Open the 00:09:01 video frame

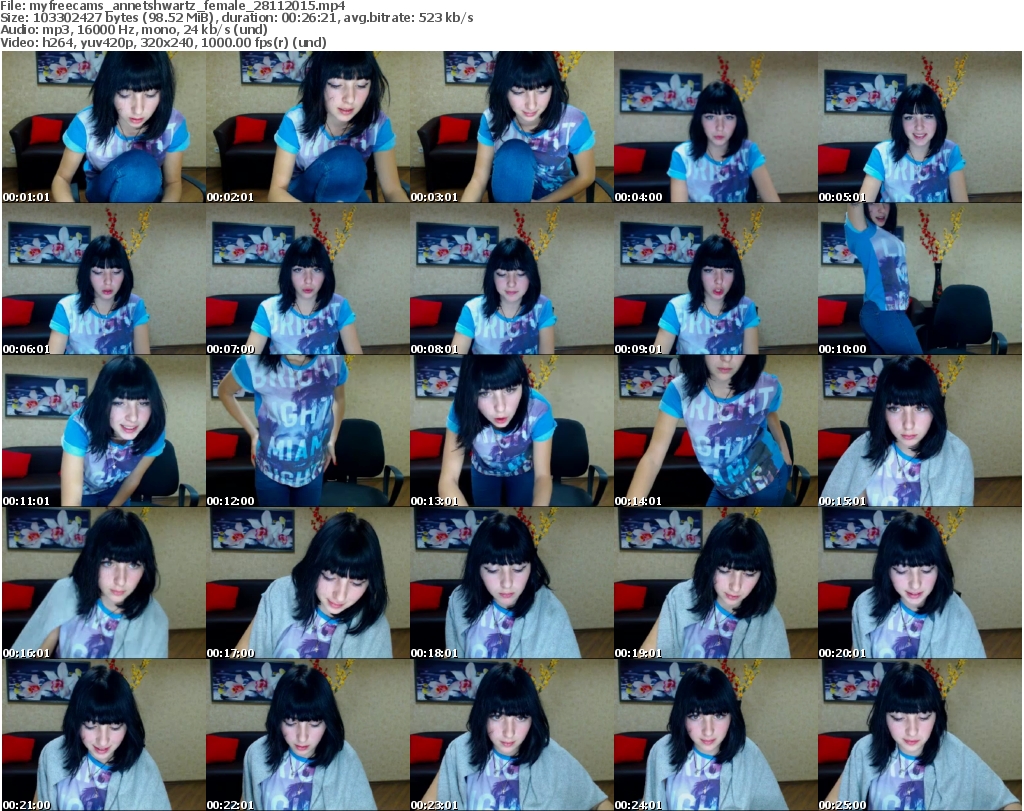tap(715, 279)
